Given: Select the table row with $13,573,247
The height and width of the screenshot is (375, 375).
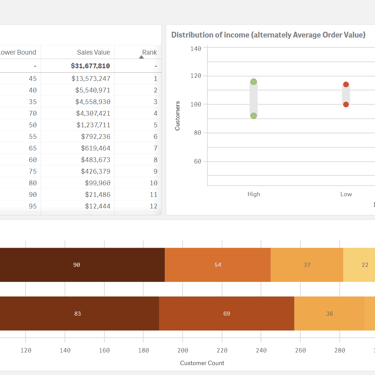Looking at the screenshot, I should pyautogui.click(x=80, y=79).
